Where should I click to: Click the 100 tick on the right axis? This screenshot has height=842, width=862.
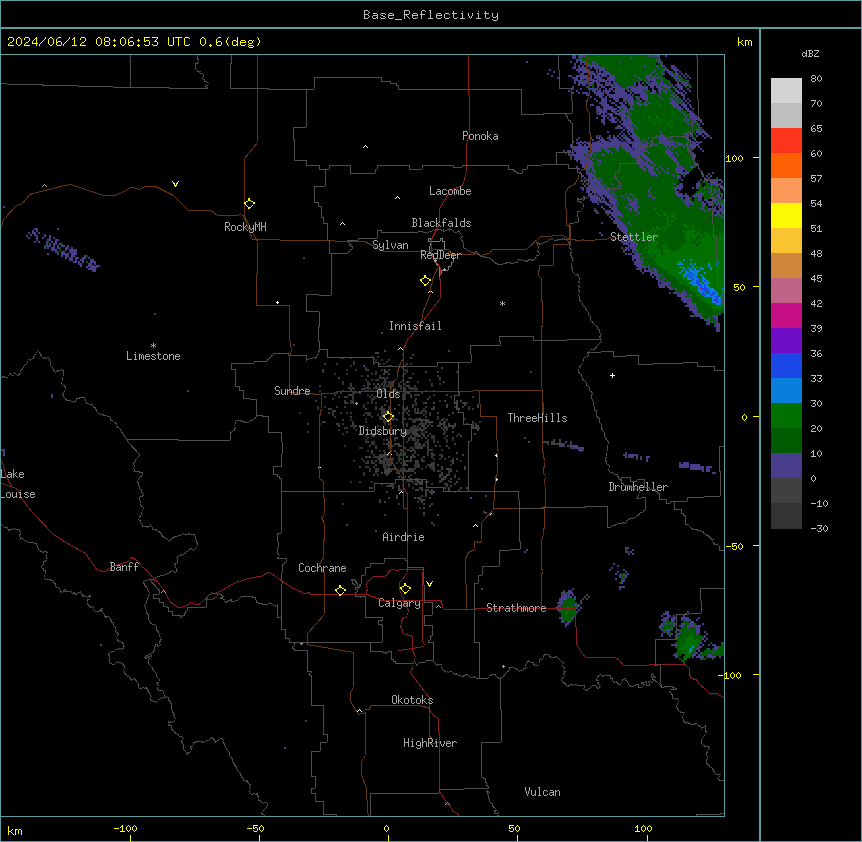point(734,158)
